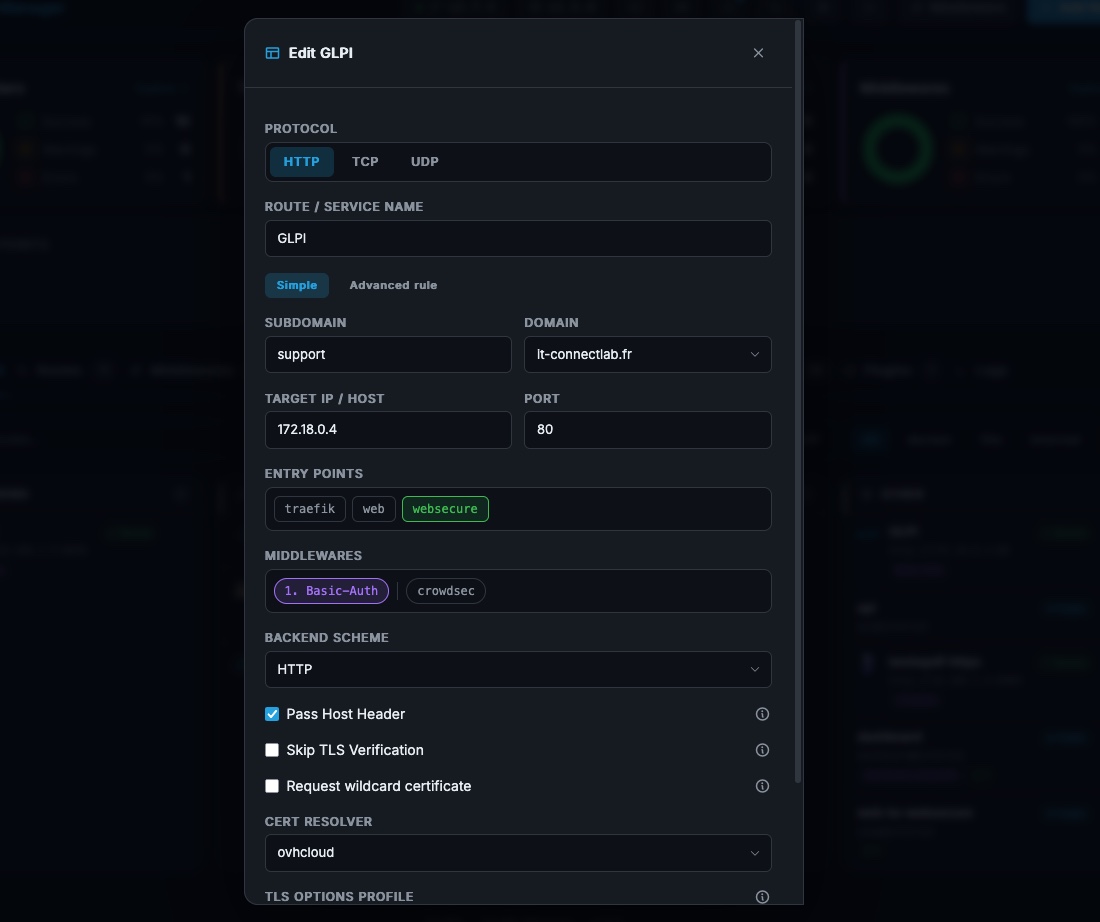Open the Backend Scheme dropdown
1100x922 pixels.
tap(518, 669)
